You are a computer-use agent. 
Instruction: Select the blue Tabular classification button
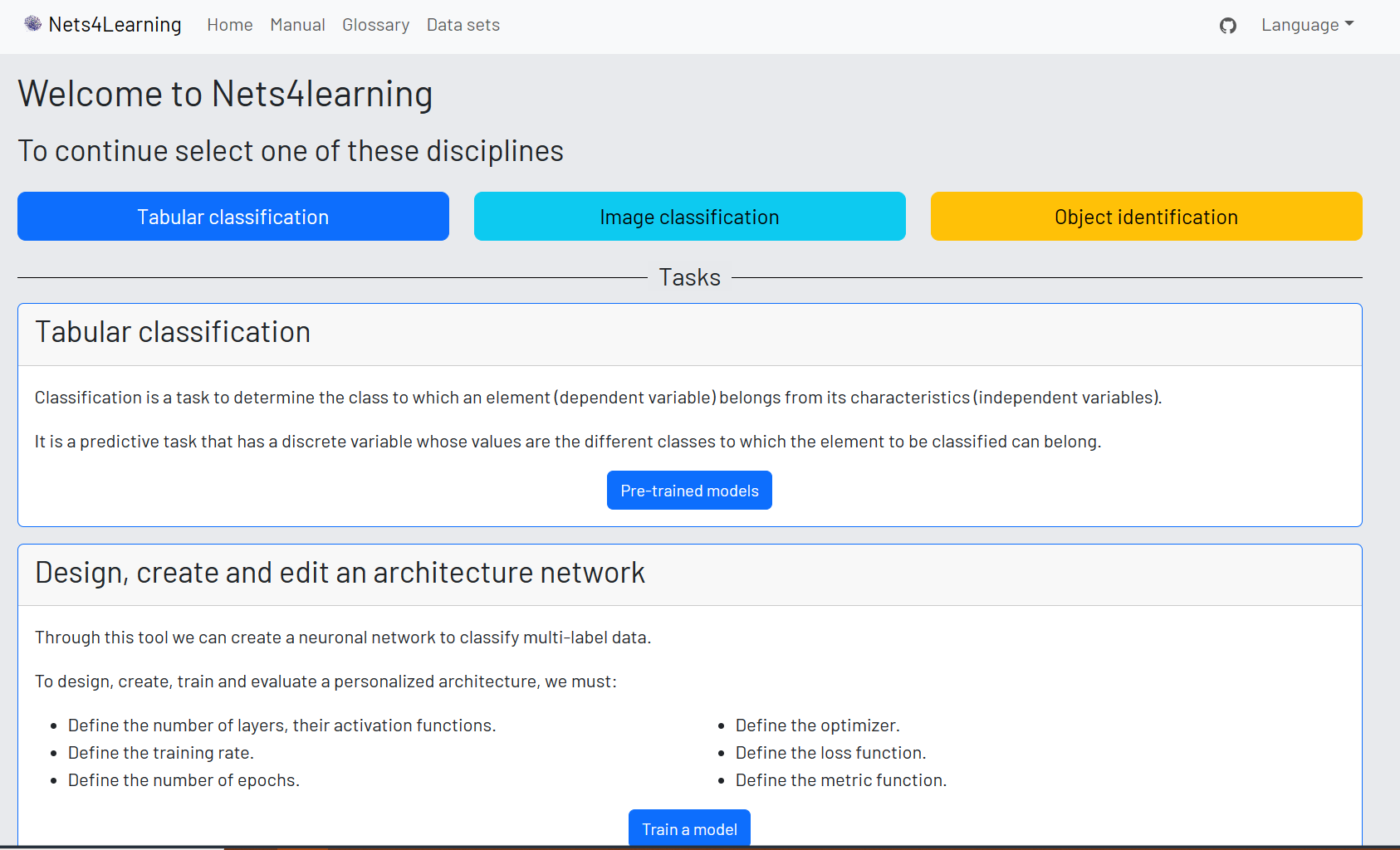click(x=233, y=217)
